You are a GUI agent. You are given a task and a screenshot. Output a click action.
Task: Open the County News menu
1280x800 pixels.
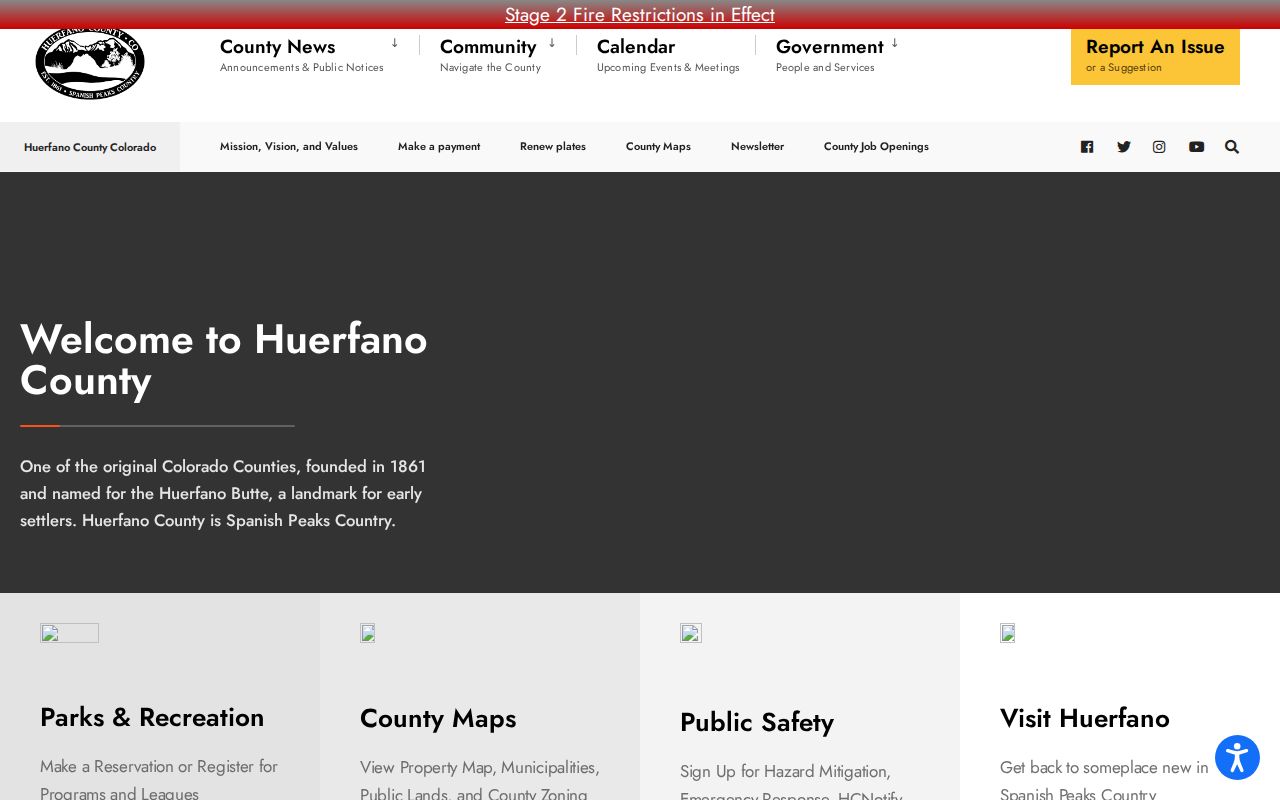(278, 47)
